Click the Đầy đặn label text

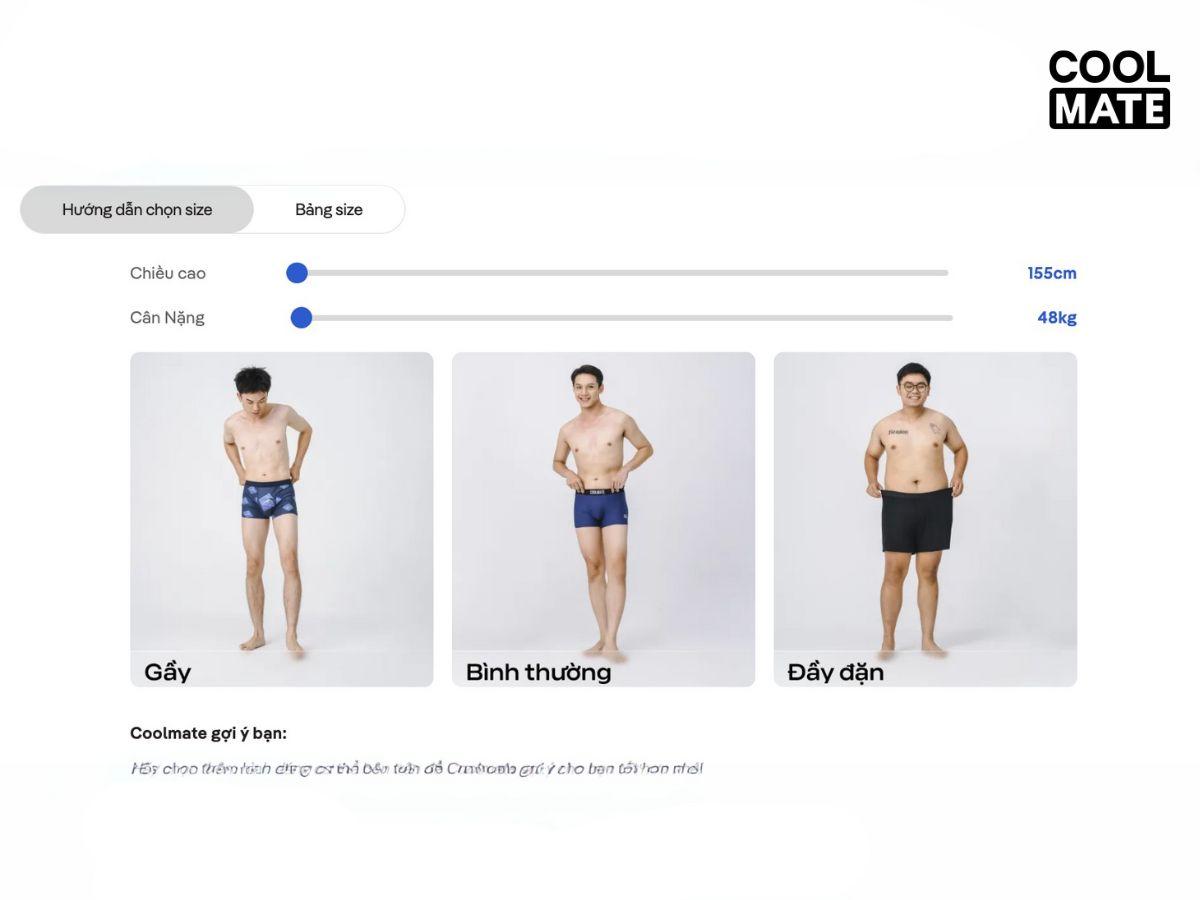(836, 672)
